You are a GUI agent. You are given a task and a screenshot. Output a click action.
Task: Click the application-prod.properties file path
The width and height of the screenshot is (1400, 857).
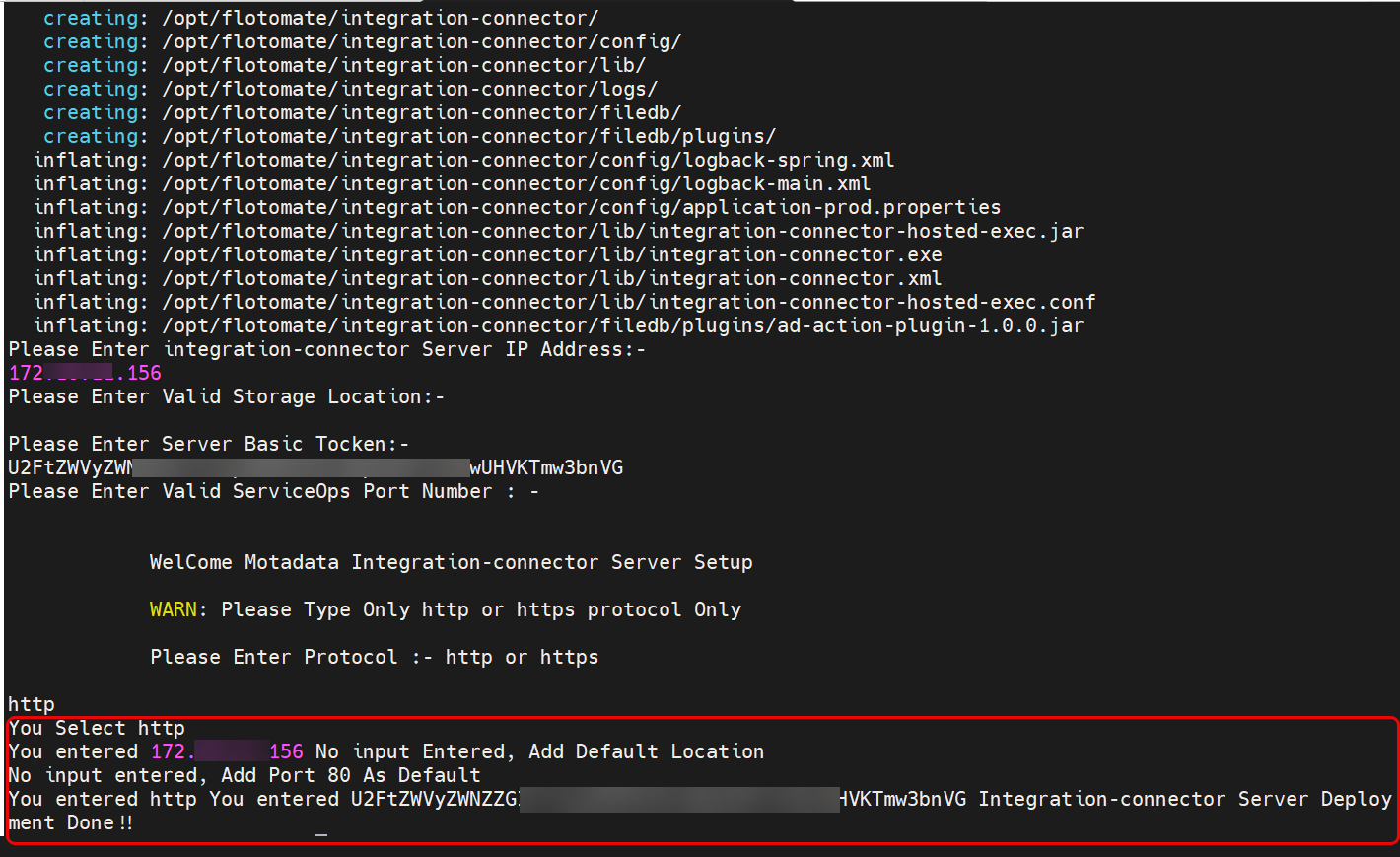[x=581, y=207]
